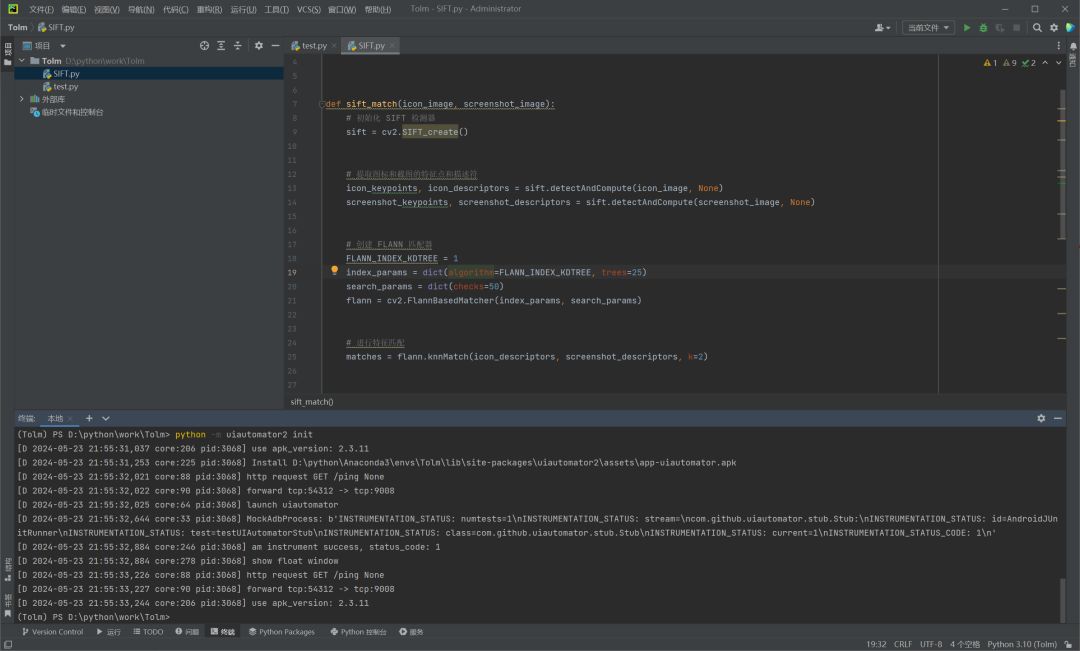Add new terminal session with plus icon
The height and width of the screenshot is (651, 1080).
89,418
